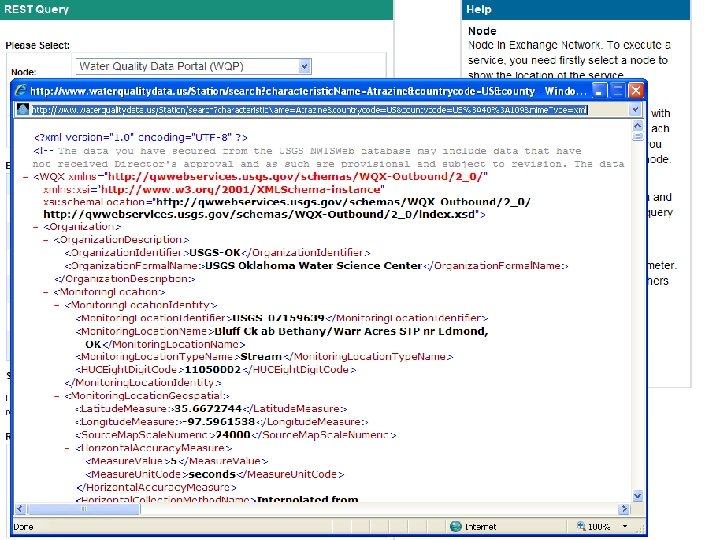Click the Internet zone globe icon
Viewport: 720px width, 540px height.
[456, 526]
